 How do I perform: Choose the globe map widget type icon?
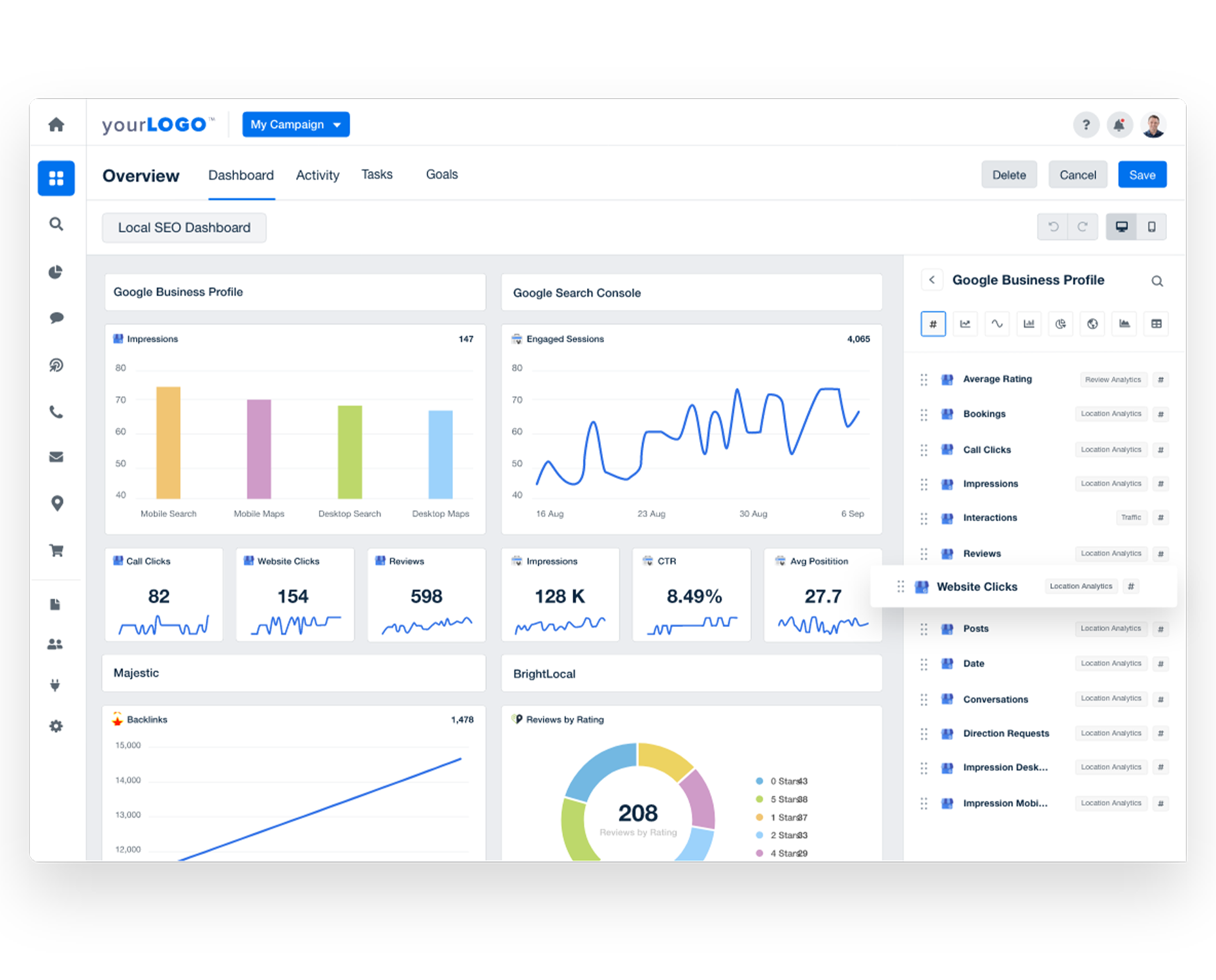point(1092,324)
